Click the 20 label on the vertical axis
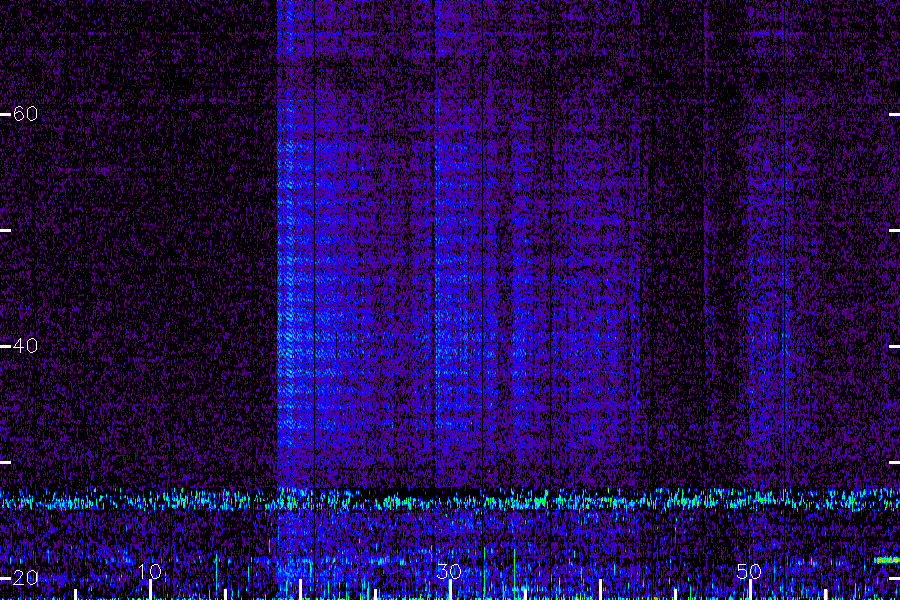This screenshot has width=900, height=600. tap(25, 578)
